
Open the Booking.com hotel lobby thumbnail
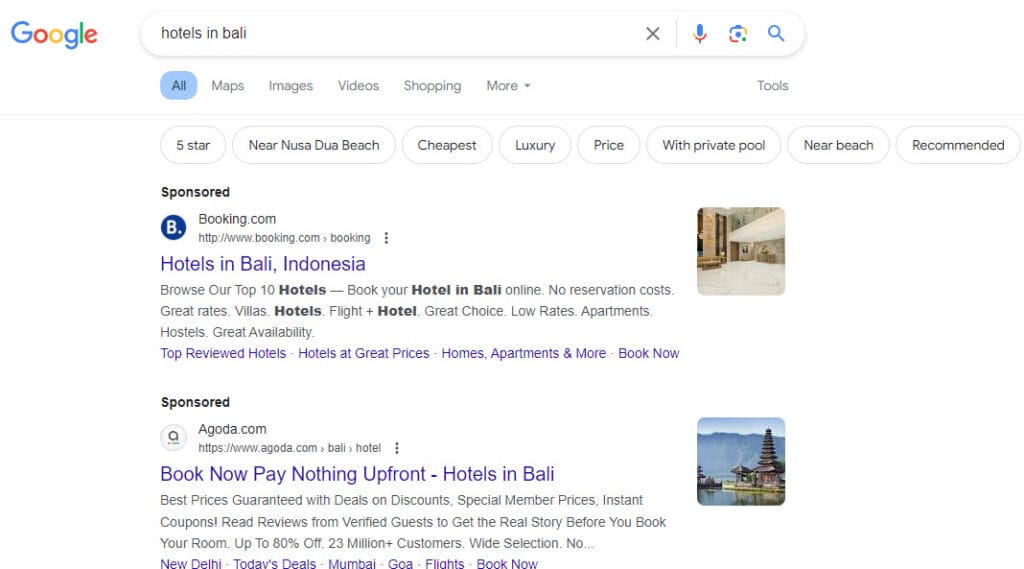click(741, 252)
